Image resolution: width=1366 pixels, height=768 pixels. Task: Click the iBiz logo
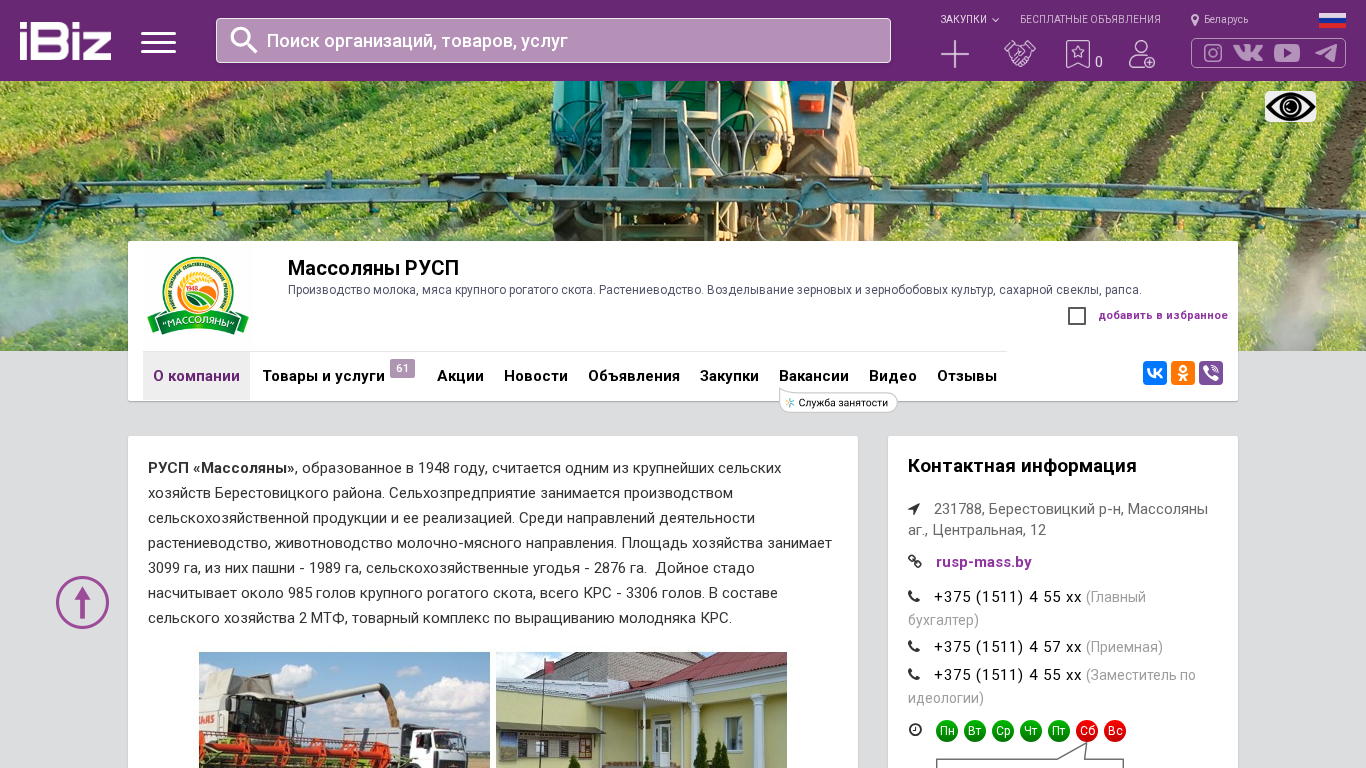[x=65, y=41]
